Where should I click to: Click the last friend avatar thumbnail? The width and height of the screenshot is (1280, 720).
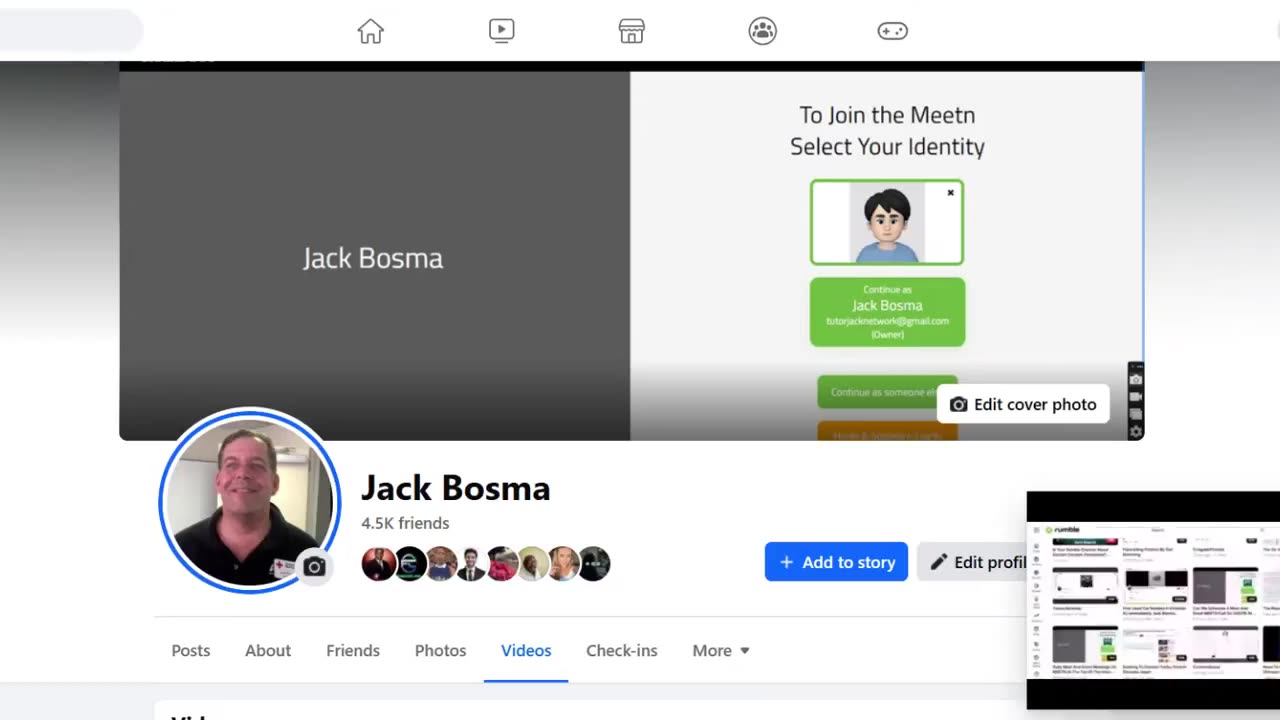pos(594,564)
